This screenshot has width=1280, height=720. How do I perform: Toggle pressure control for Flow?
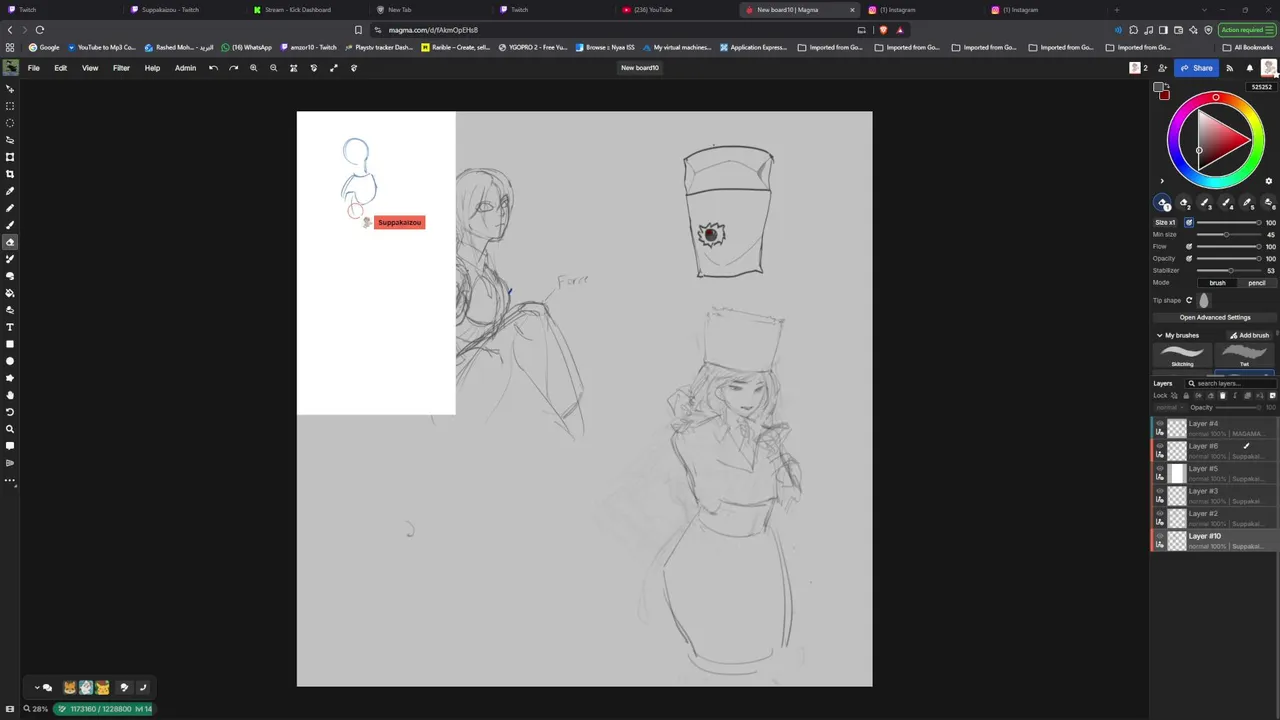click(1189, 246)
